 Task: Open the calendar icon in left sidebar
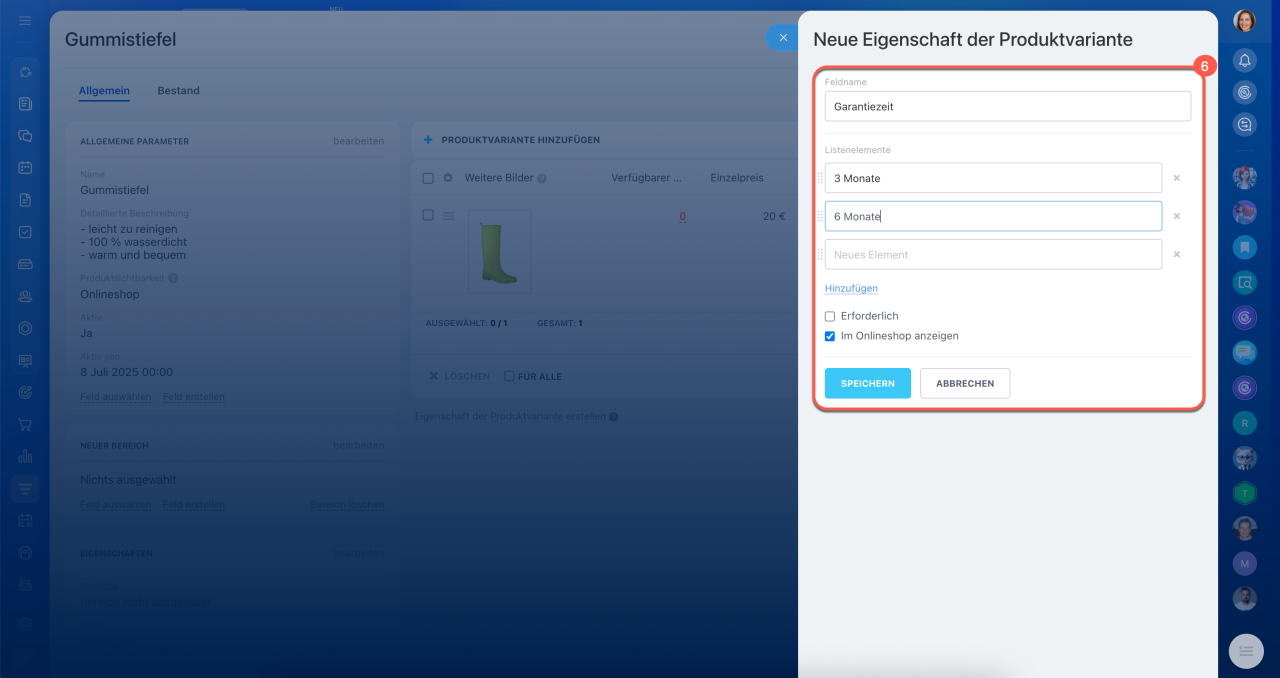point(25,168)
